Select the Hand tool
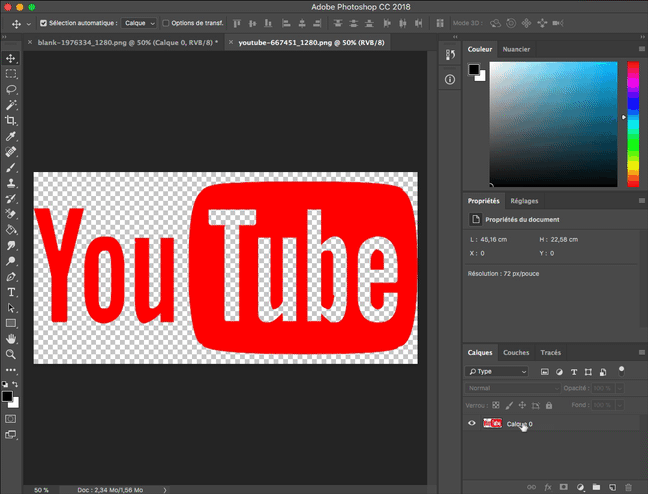Screen dimensions: 648x494 pos(11,339)
